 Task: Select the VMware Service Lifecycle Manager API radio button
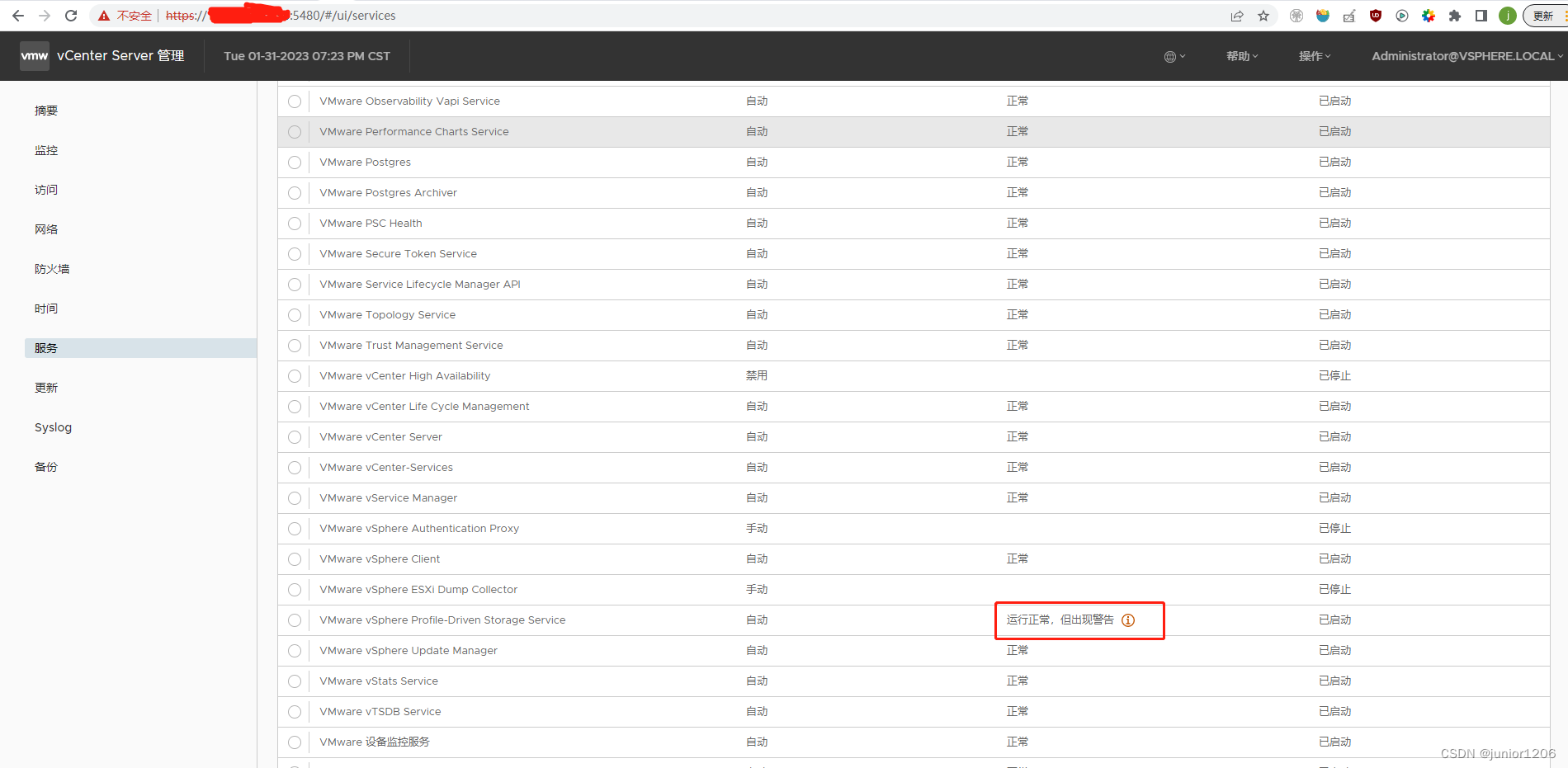coord(295,285)
